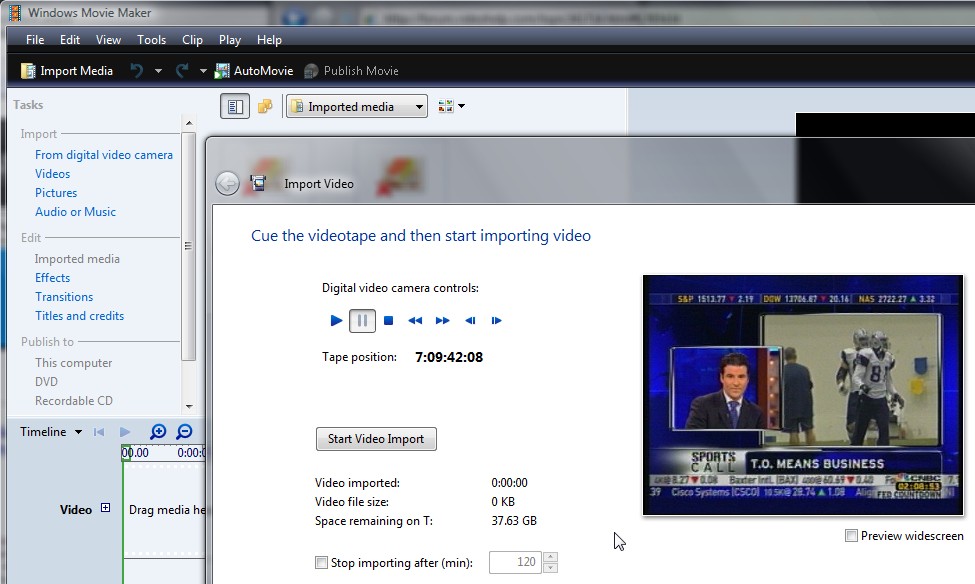Click the Tasks pane scroll down arrow
975x584 pixels.
[189, 406]
